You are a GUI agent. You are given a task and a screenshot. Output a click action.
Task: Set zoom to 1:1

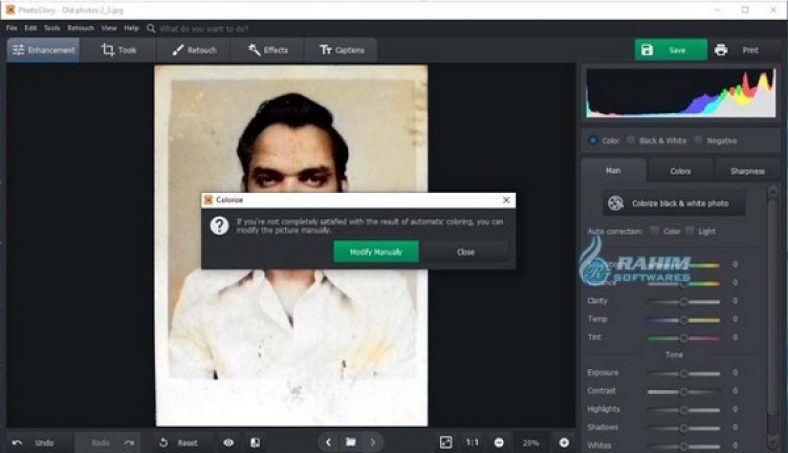tap(472, 442)
